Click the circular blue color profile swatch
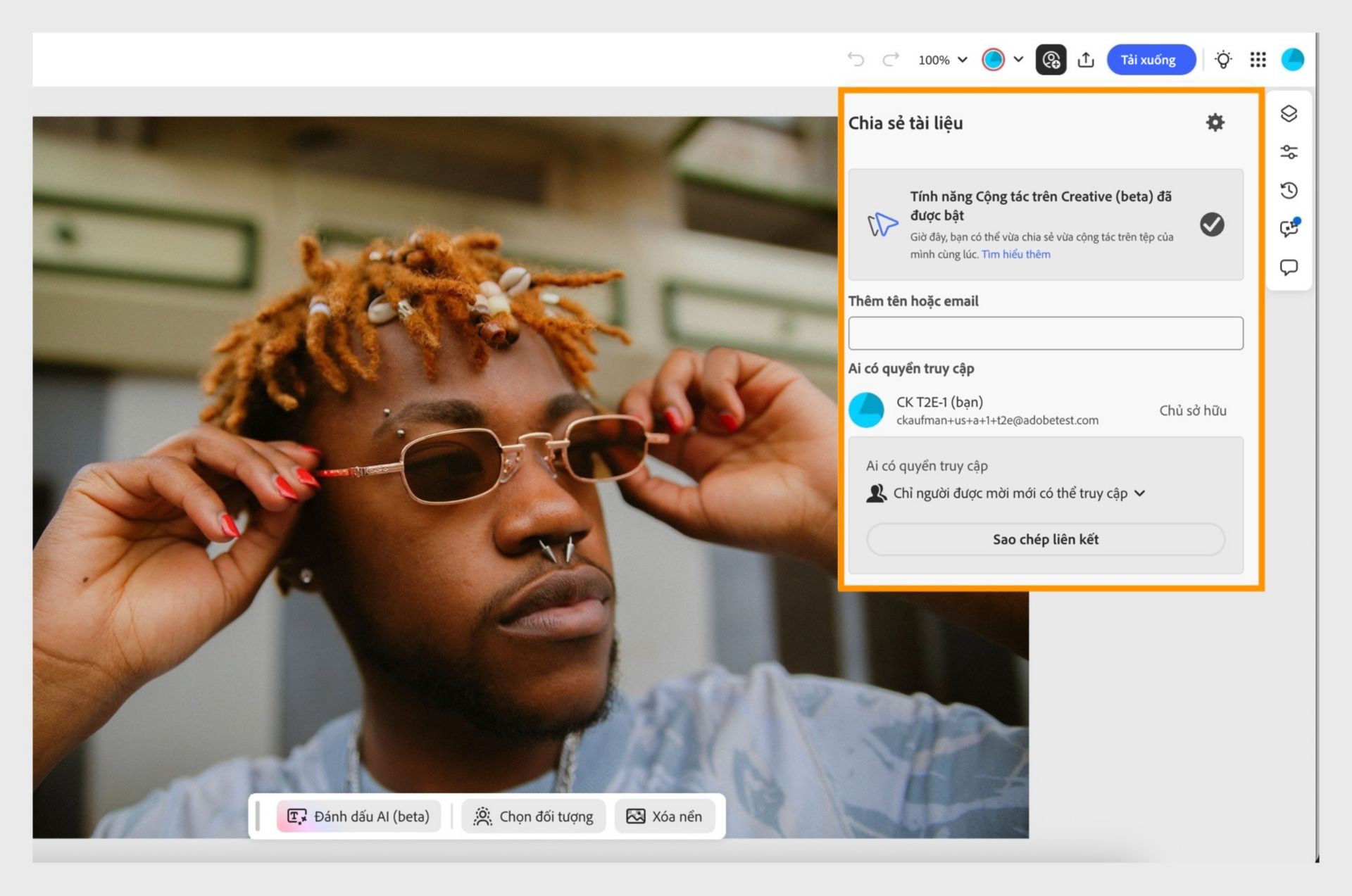The image size is (1352, 896). pyautogui.click(x=993, y=60)
